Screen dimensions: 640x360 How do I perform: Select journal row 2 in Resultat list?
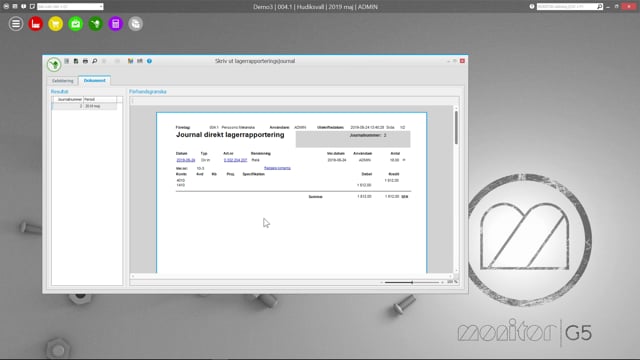click(84, 106)
